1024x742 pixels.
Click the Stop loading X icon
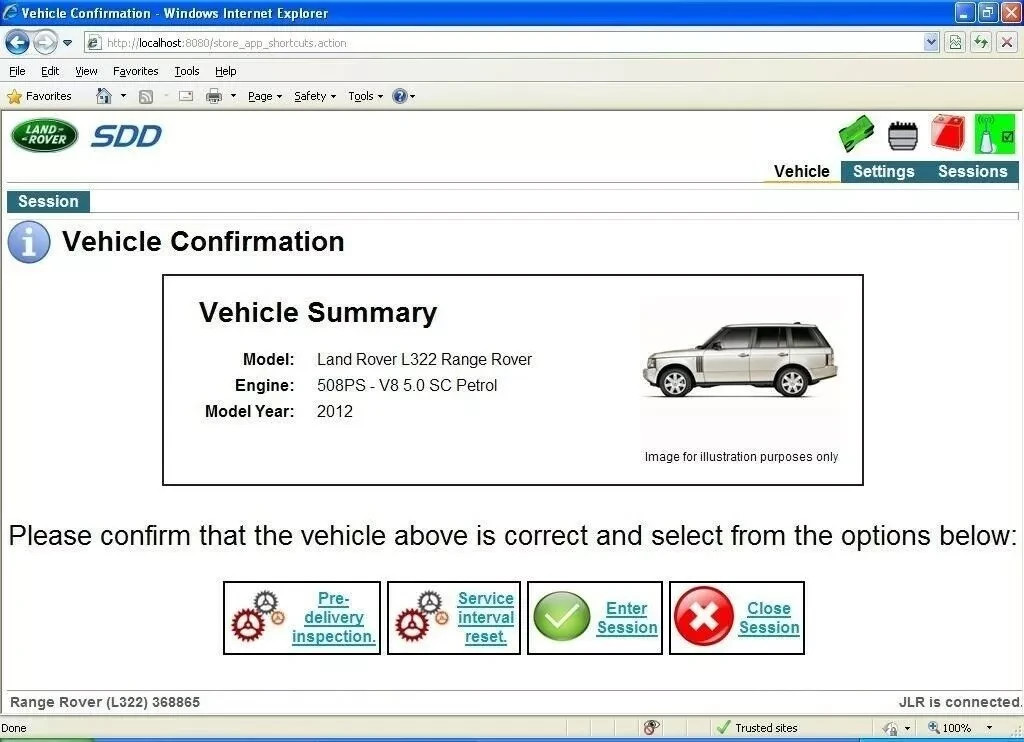[1007, 43]
